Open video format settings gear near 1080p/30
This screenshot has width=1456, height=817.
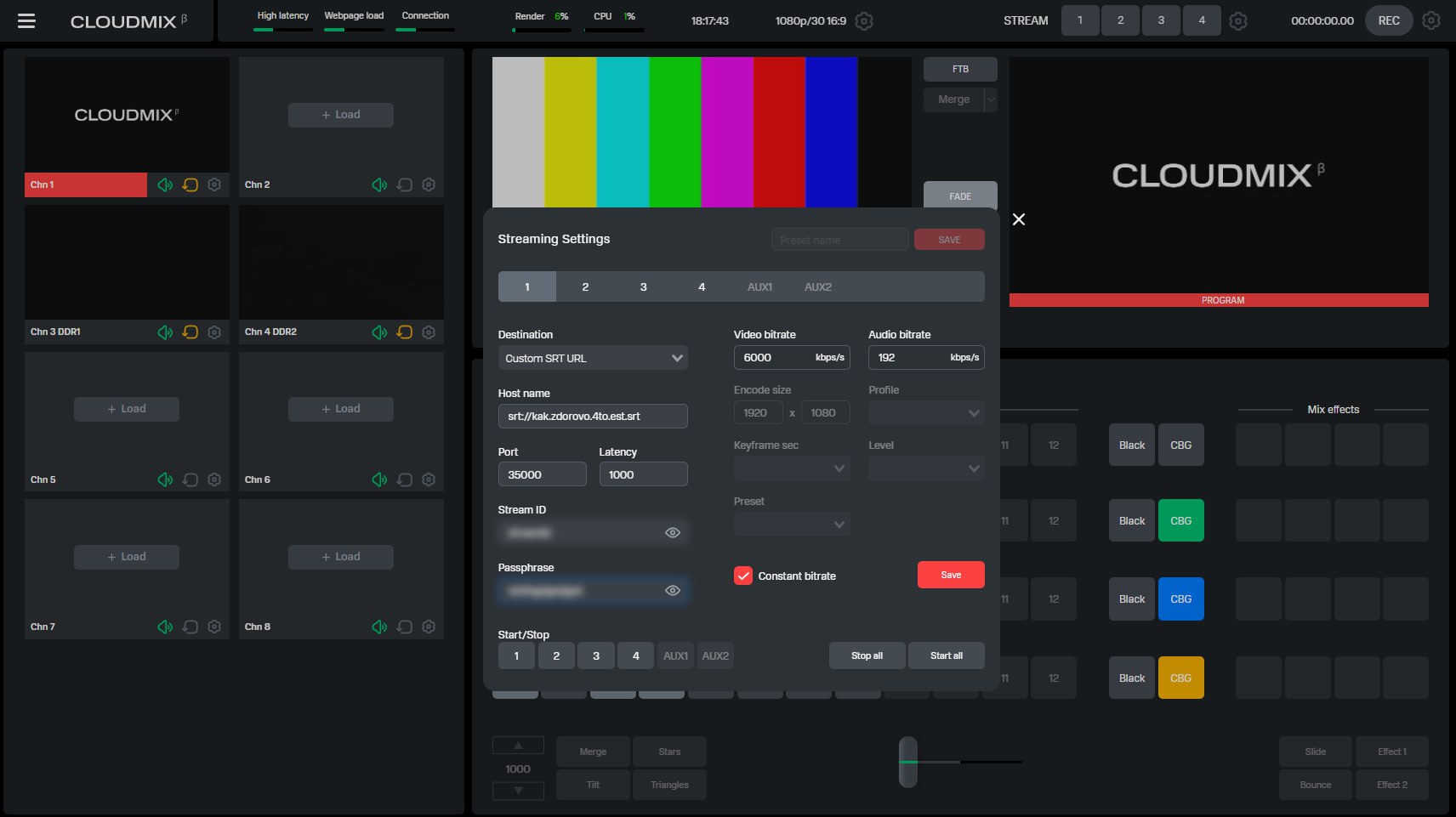(x=864, y=21)
